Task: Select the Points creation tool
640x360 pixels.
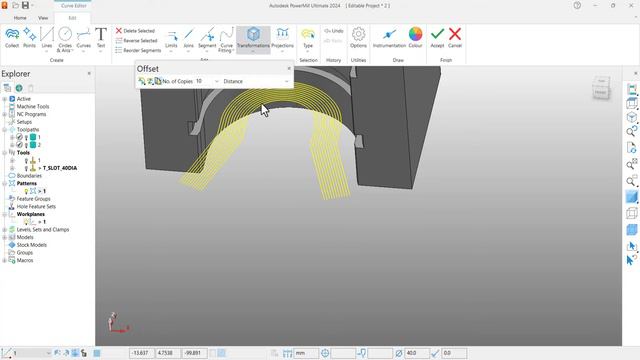Action: click(x=29, y=38)
